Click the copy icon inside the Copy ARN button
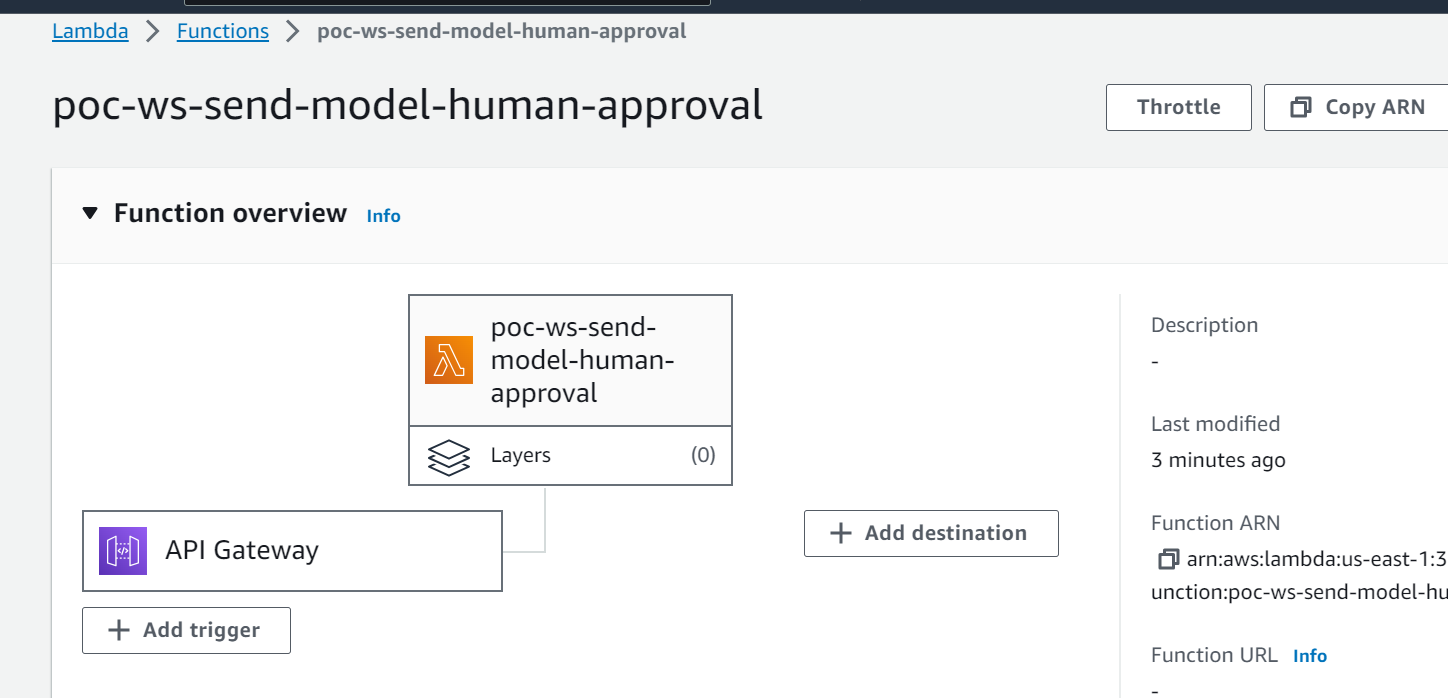Viewport: 1448px width, 698px height. (x=1302, y=106)
